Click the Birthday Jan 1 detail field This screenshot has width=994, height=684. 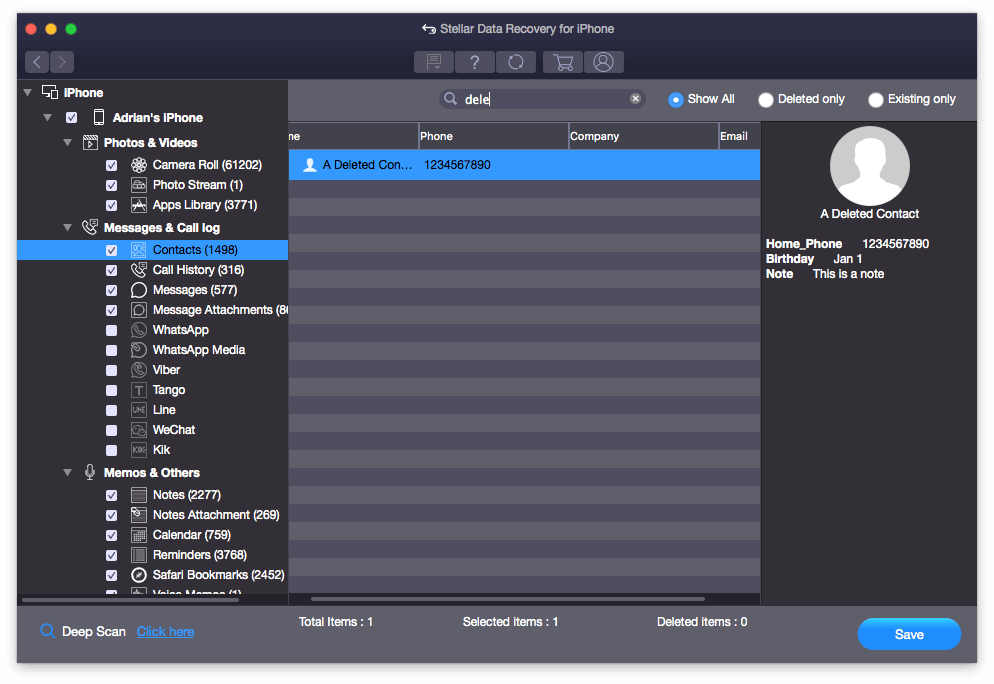(x=814, y=259)
